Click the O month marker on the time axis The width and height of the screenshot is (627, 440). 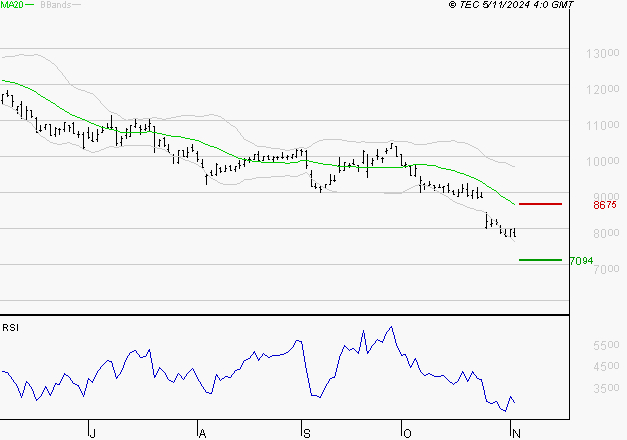click(x=406, y=431)
